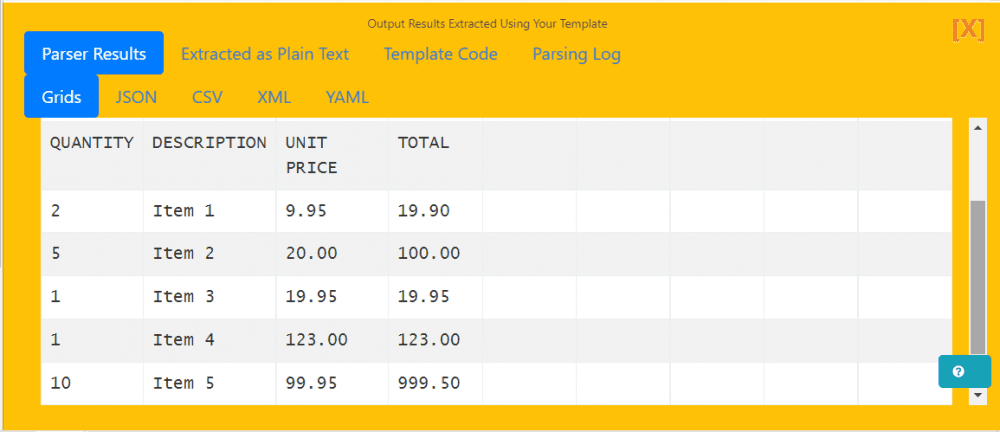
Task: Switch to YAML output view
Action: 347,97
